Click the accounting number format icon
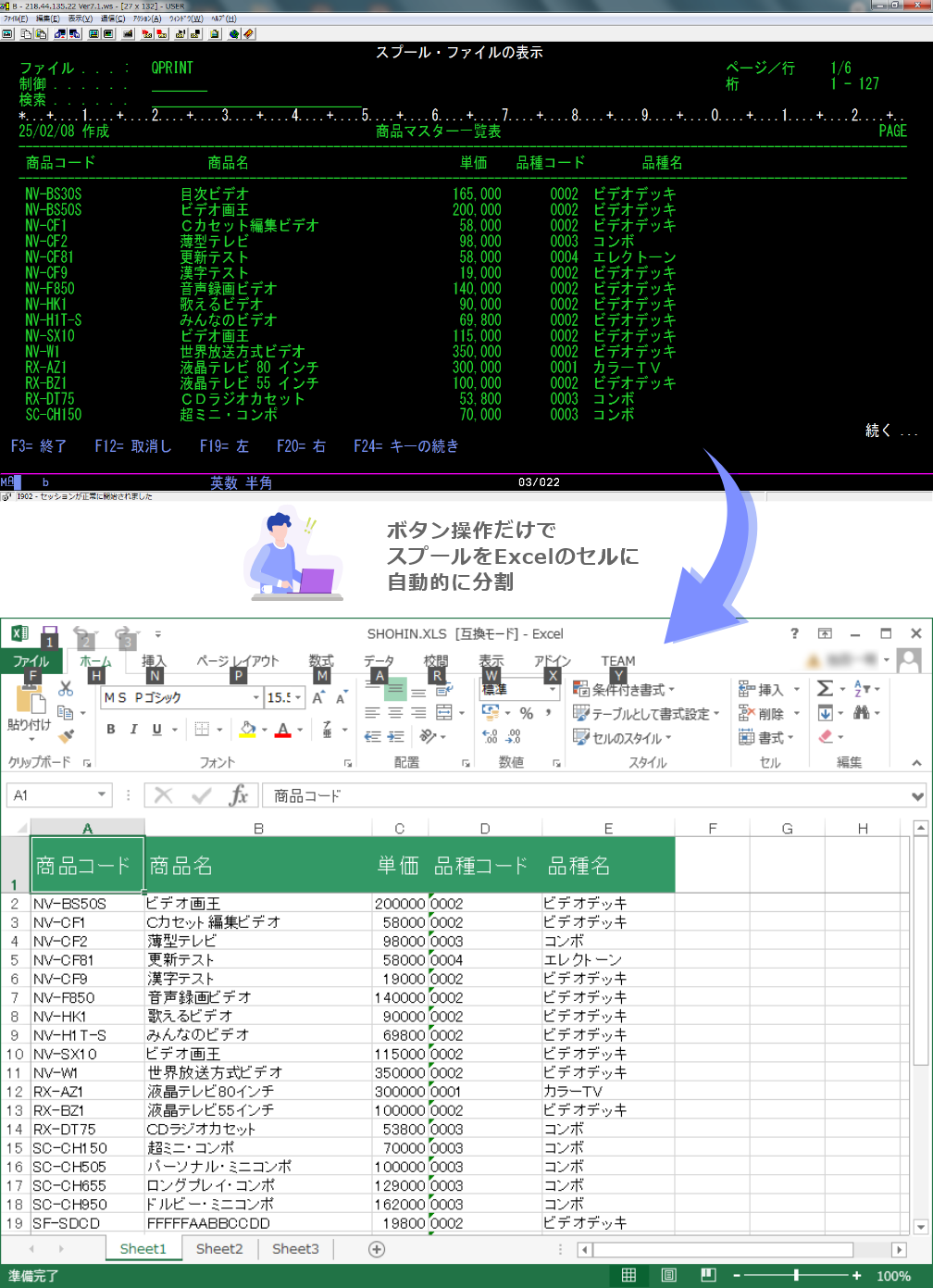 click(491, 713)
